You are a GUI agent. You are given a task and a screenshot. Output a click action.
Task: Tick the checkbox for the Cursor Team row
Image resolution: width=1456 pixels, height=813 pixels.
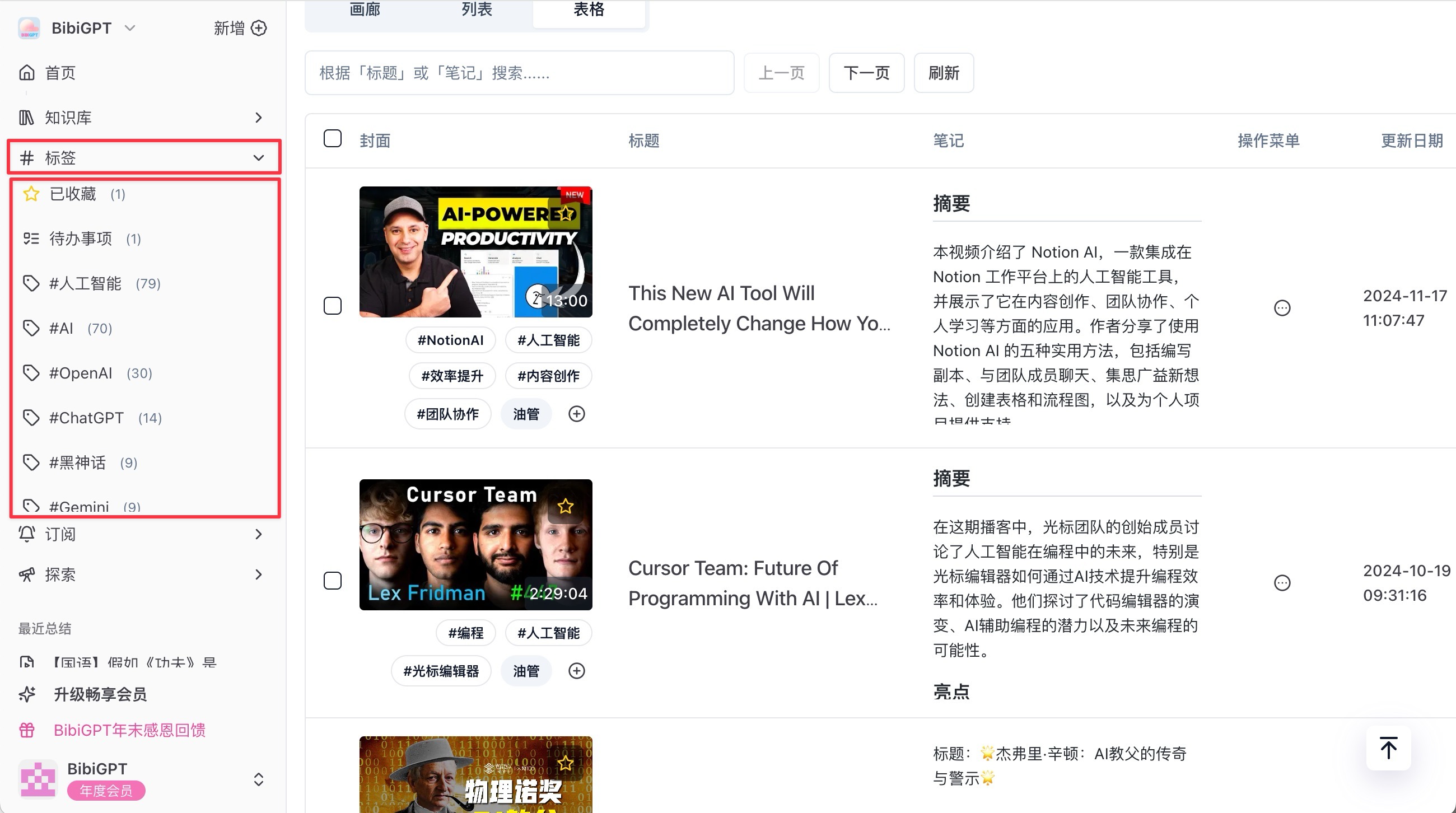332,581
